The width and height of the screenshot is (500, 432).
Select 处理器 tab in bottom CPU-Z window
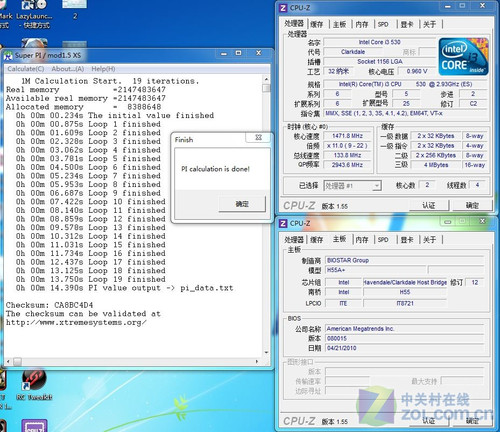294,240
